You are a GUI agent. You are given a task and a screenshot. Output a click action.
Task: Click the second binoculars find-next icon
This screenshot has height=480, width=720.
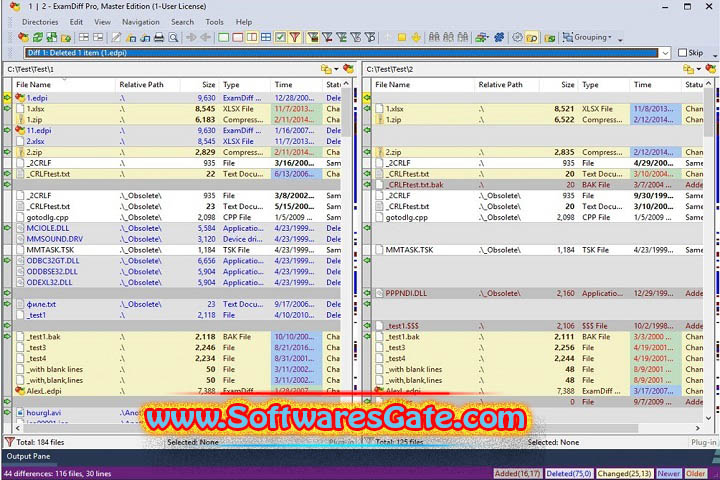coord(449,37)
